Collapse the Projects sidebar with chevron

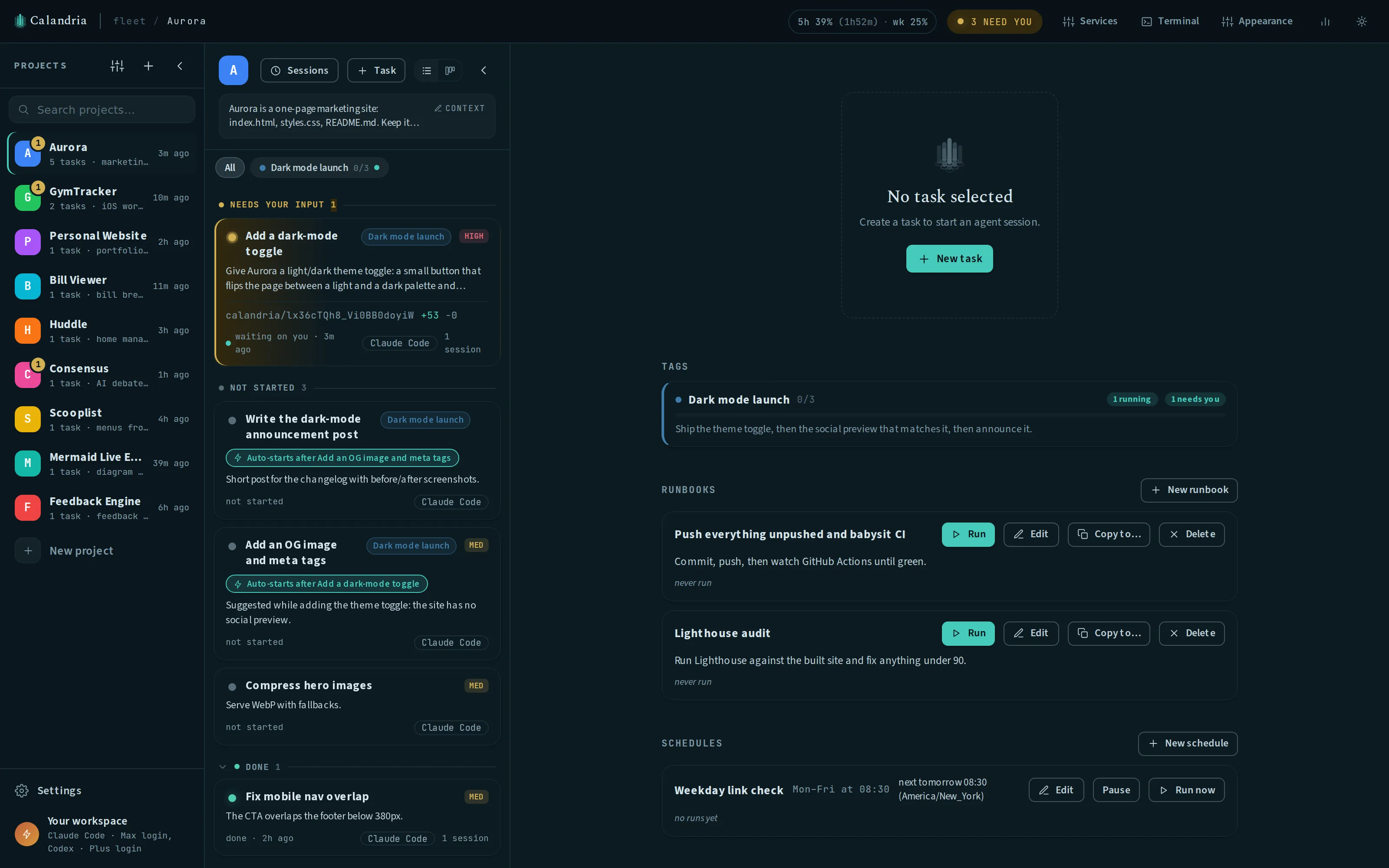(x=180, y=66)
